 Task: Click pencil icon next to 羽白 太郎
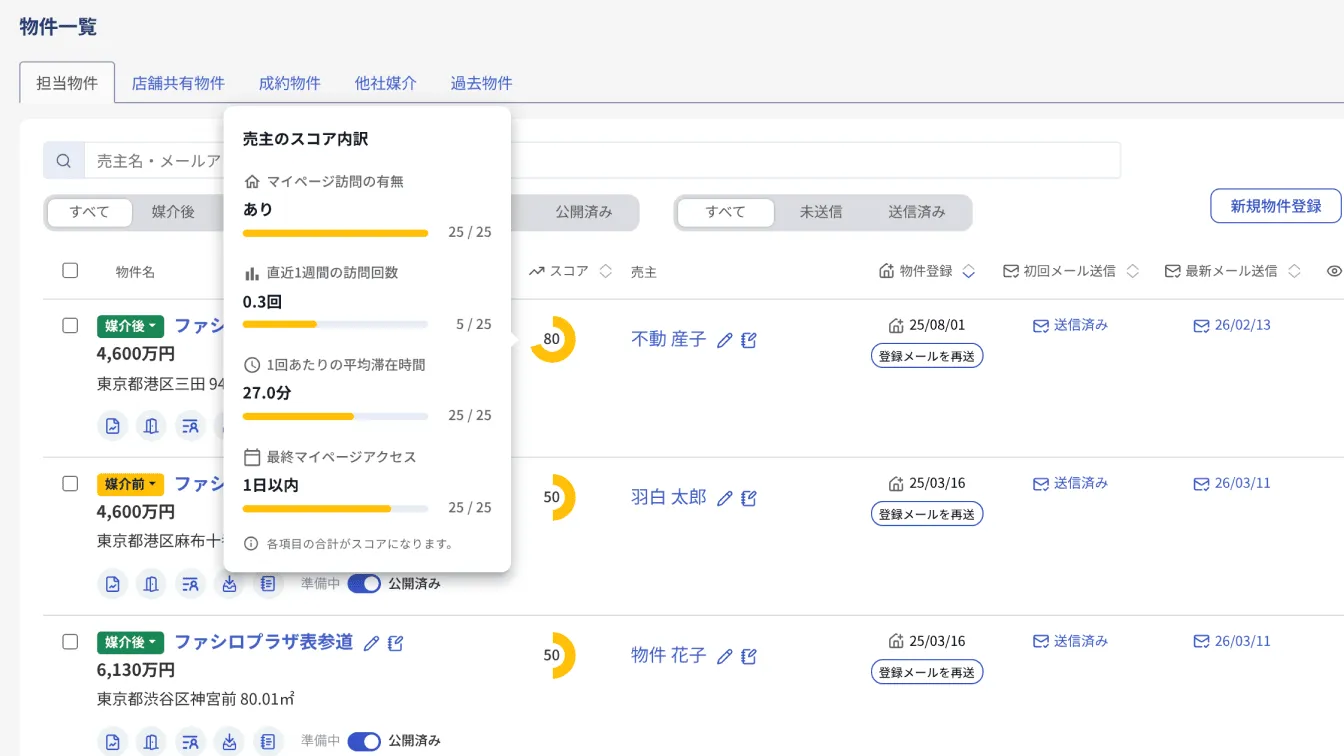(x=725, y=498)
